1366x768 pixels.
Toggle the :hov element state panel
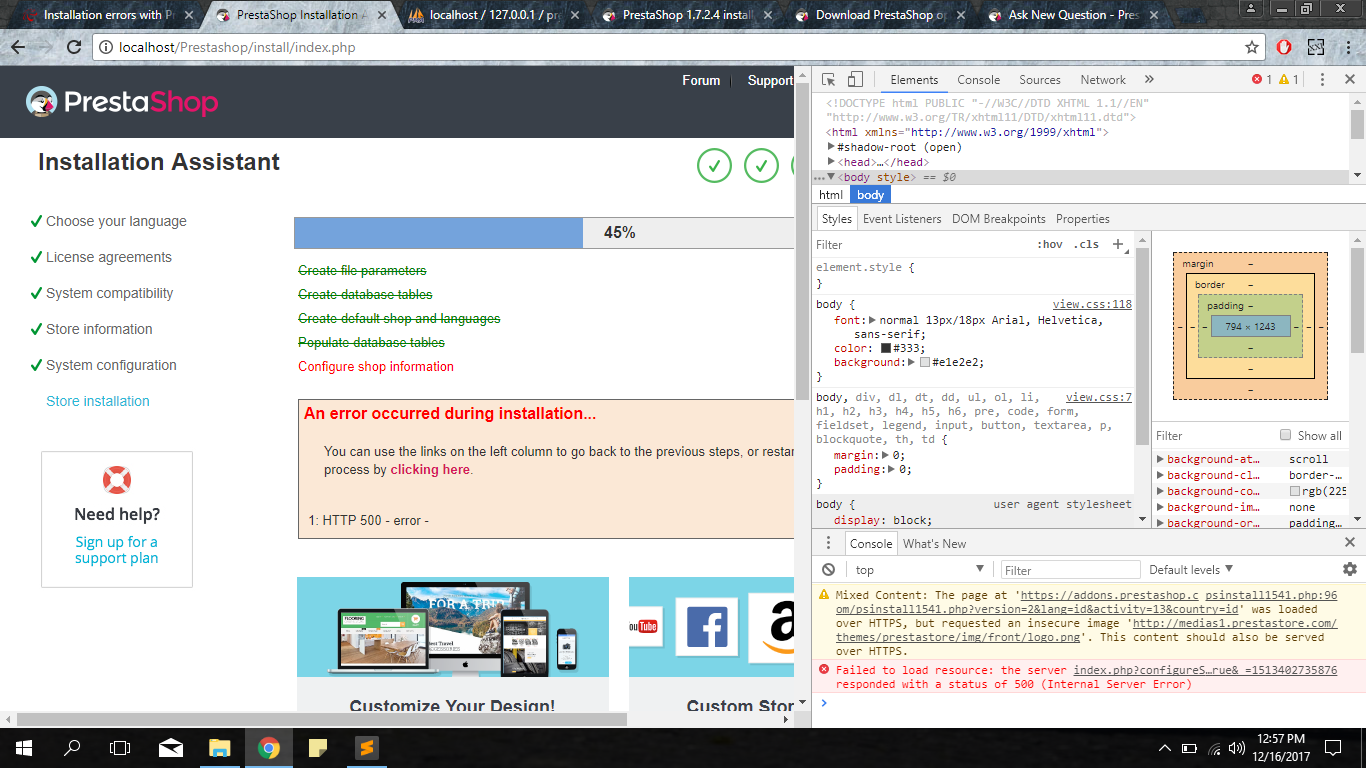[1050, 244]
